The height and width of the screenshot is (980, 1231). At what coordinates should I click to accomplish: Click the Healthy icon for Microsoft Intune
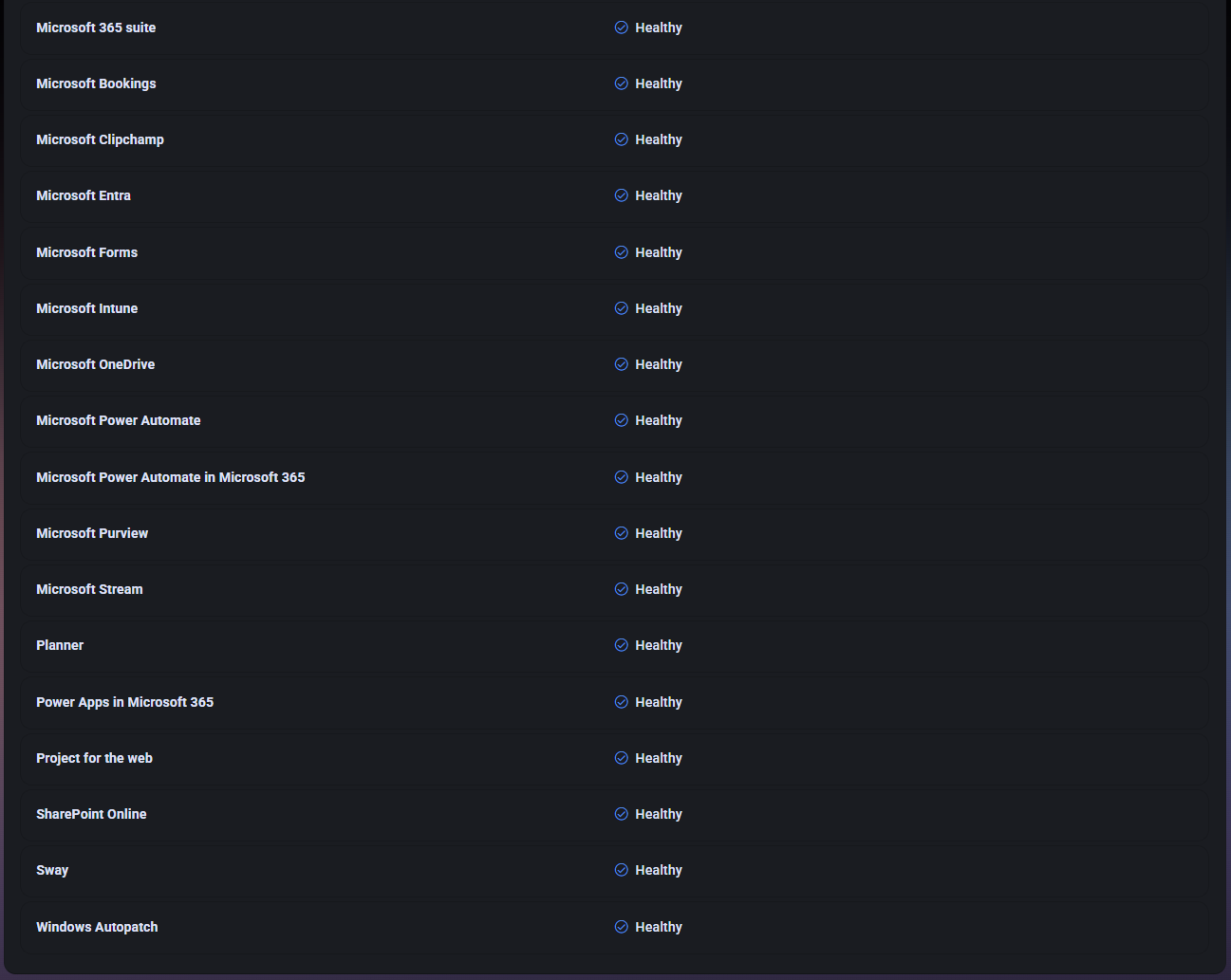click(x=621, y=308)
